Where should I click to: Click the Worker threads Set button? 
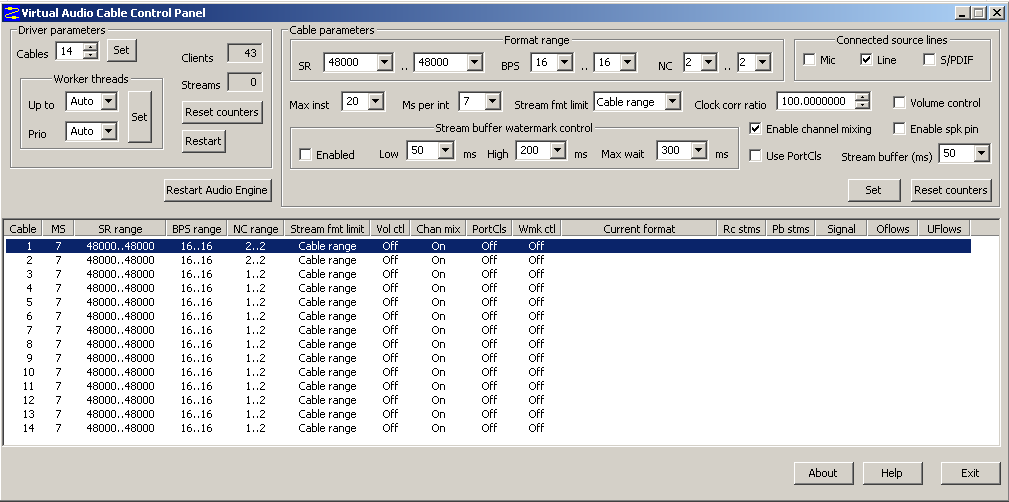(x=140, y=116)
